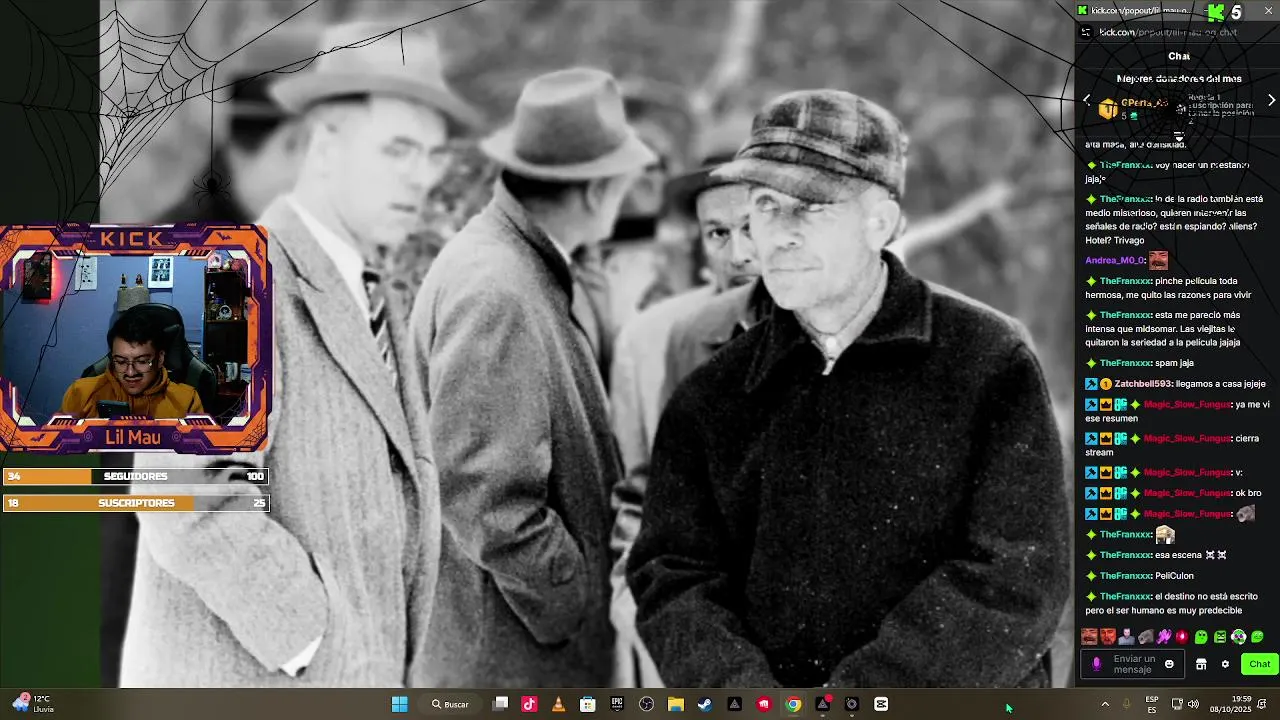Open the emoji picker in message box

pyautogui.click(x=1169, y=664)
